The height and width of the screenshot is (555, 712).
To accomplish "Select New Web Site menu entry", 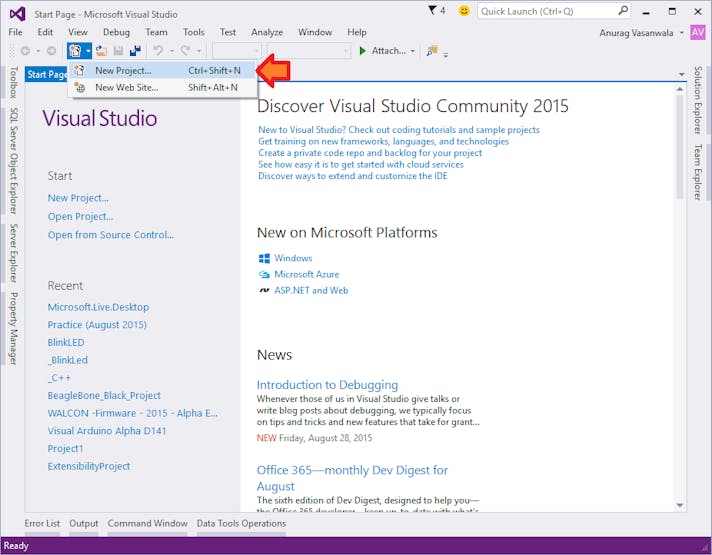I will pos(127,87).
